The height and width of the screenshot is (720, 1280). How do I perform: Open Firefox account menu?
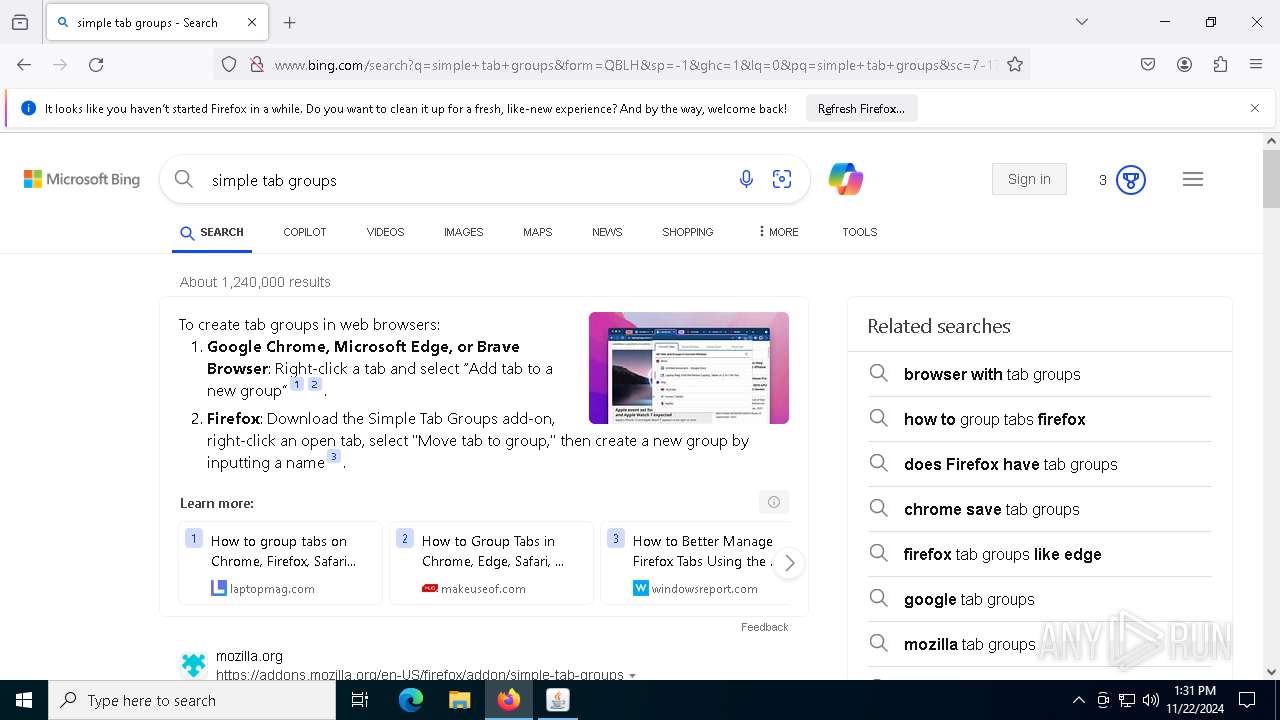pyautogui.click(x=1184, y=64)
